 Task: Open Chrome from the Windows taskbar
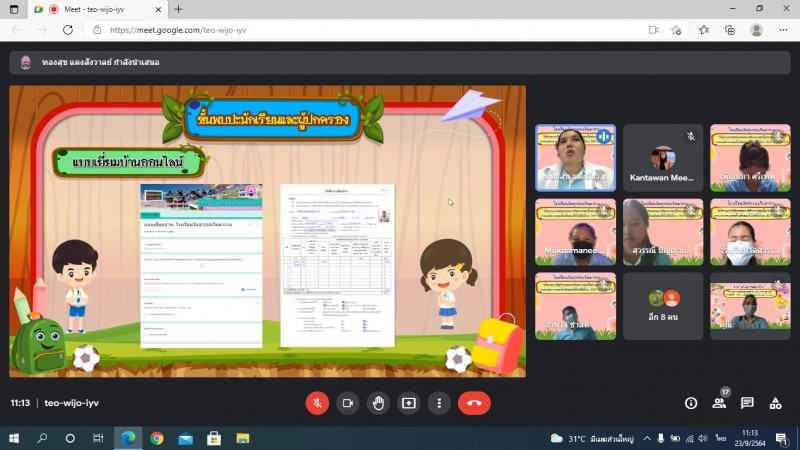point(157,438)
